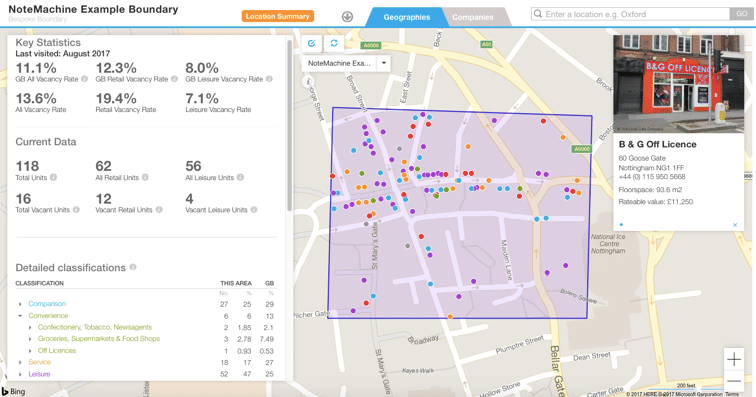Open the NoteMachine Exa... boundary dropdown arrow
The width and height of the screenshot is (756, 397).
tap(384, 63)
